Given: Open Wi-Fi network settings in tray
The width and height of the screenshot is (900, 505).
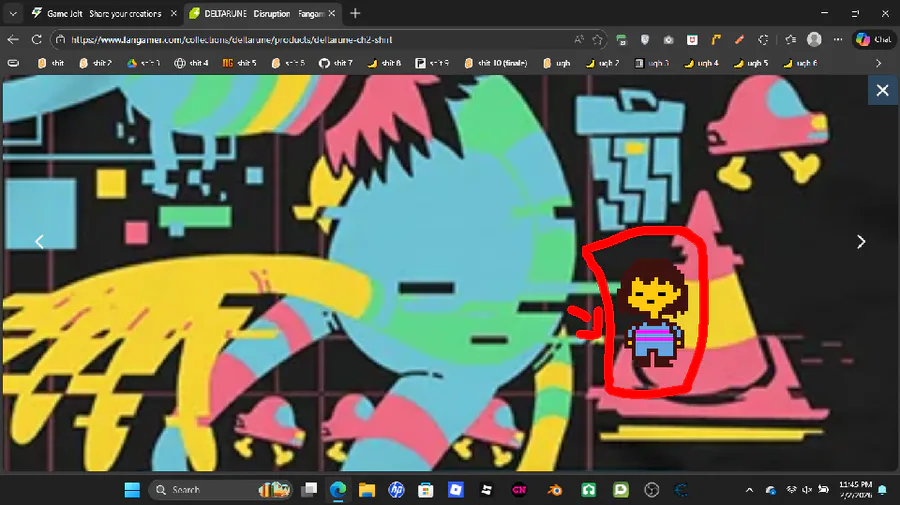Looking at the screenshot, I should pyautogui.click(x=792, y=490).
